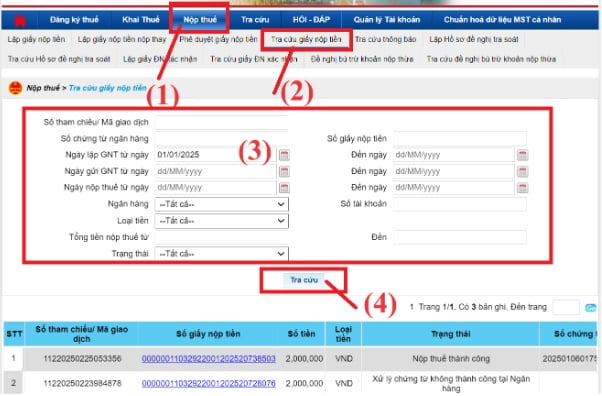The image size is (602, 396).
Task: Click the Số giấy nộp tiền column header
Action: pos(208,334)
